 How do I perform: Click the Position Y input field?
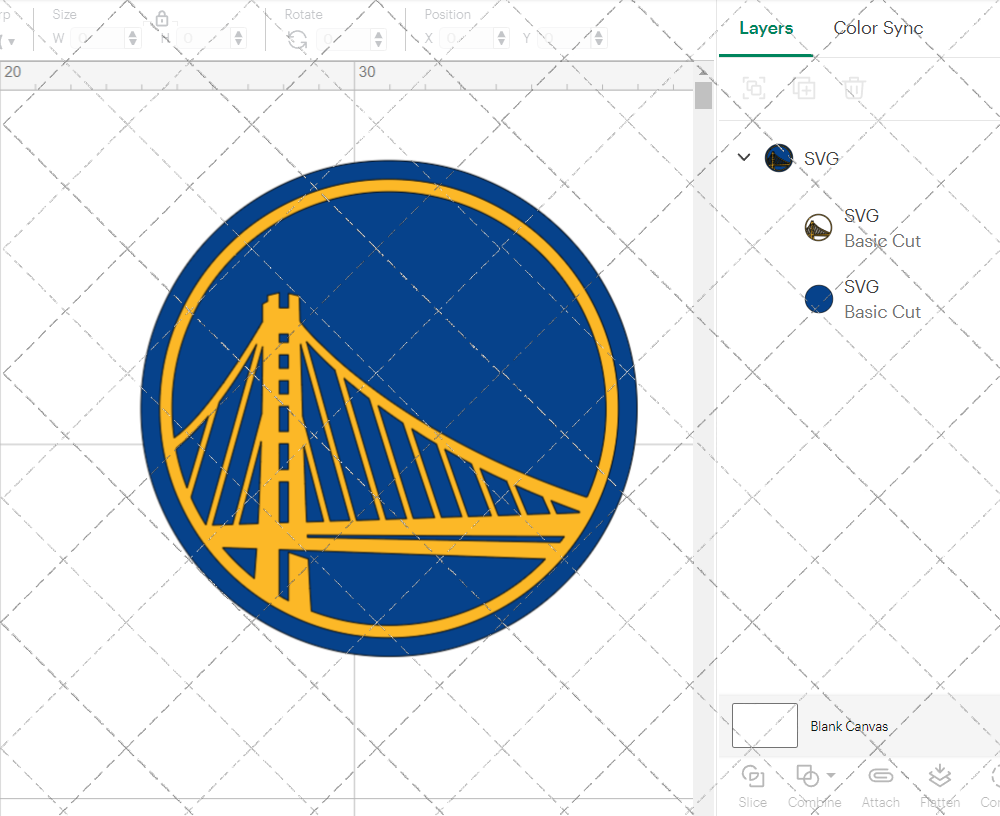coord(565,38)
